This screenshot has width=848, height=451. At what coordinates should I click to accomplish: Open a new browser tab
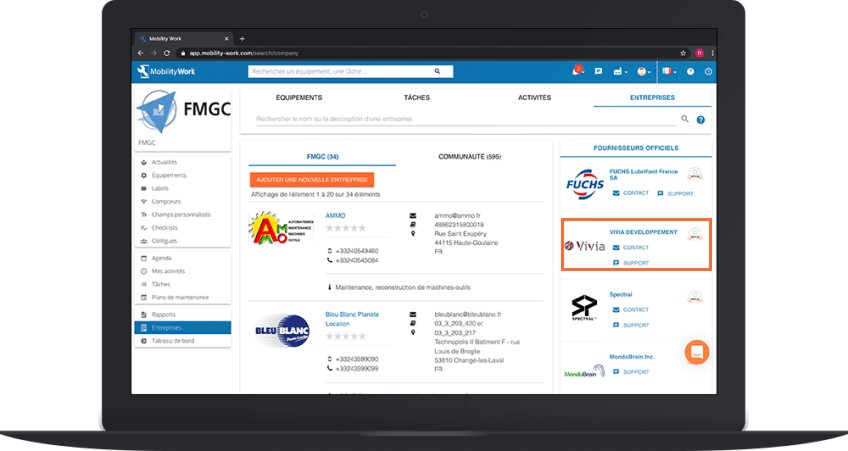[242, 38]
